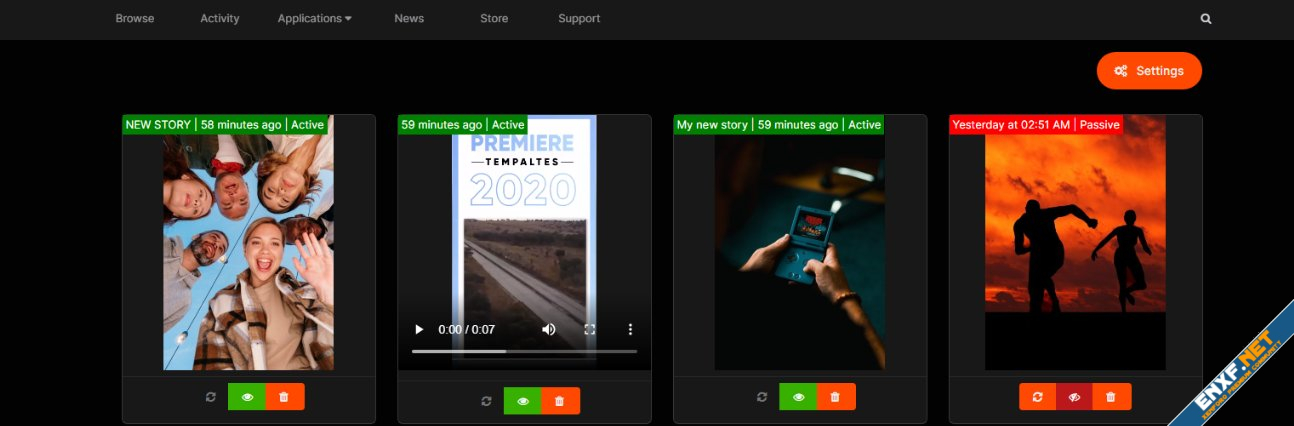Refresh the My new story item
Image resolution: width=1294 pixels, height=426 pixels.
[762, 397]
